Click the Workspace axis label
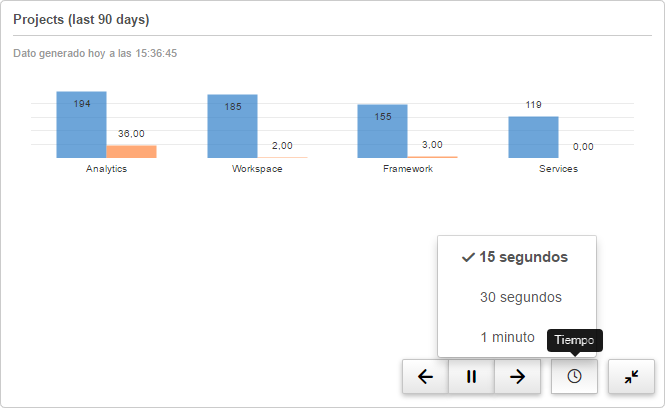665x408 pixels. point(257,169)
